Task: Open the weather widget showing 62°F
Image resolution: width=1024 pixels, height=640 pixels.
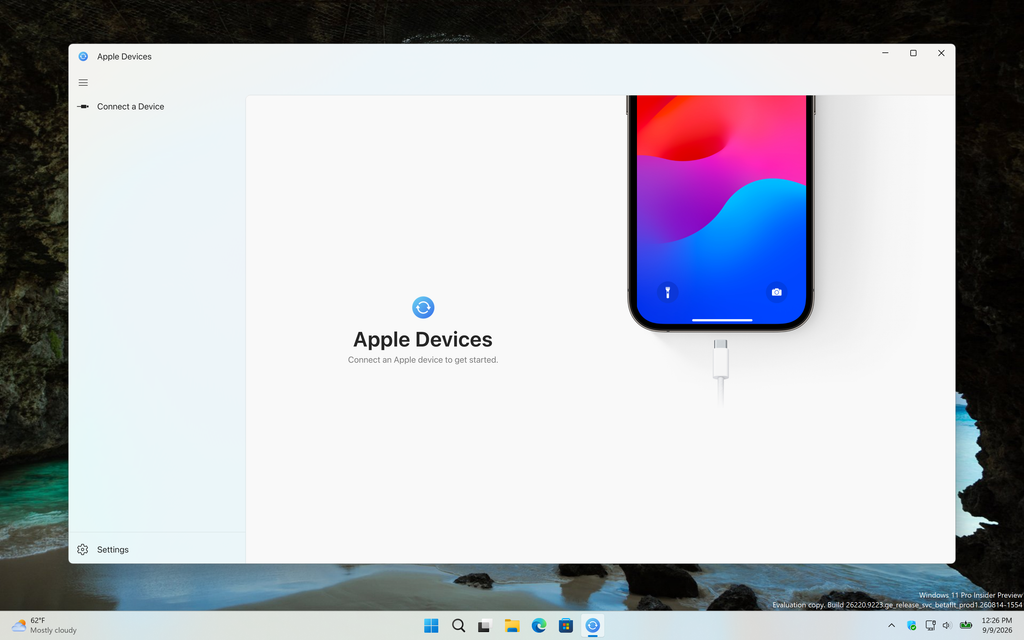Action: click(44, 626)
